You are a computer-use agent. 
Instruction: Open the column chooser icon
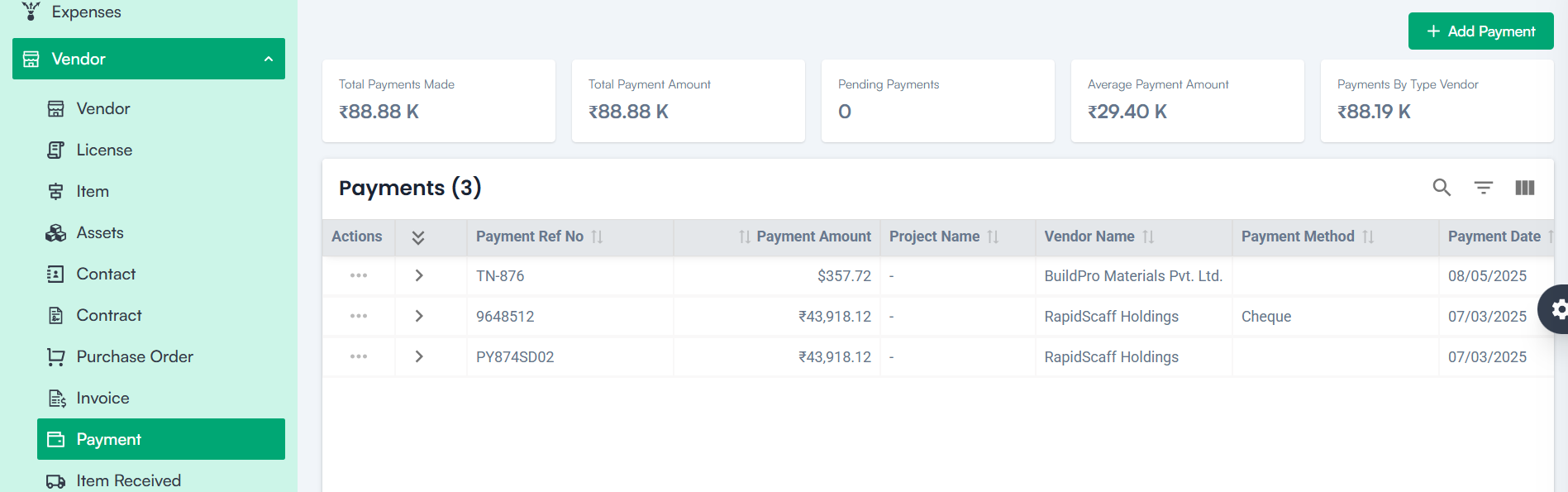click(1525, 188)
